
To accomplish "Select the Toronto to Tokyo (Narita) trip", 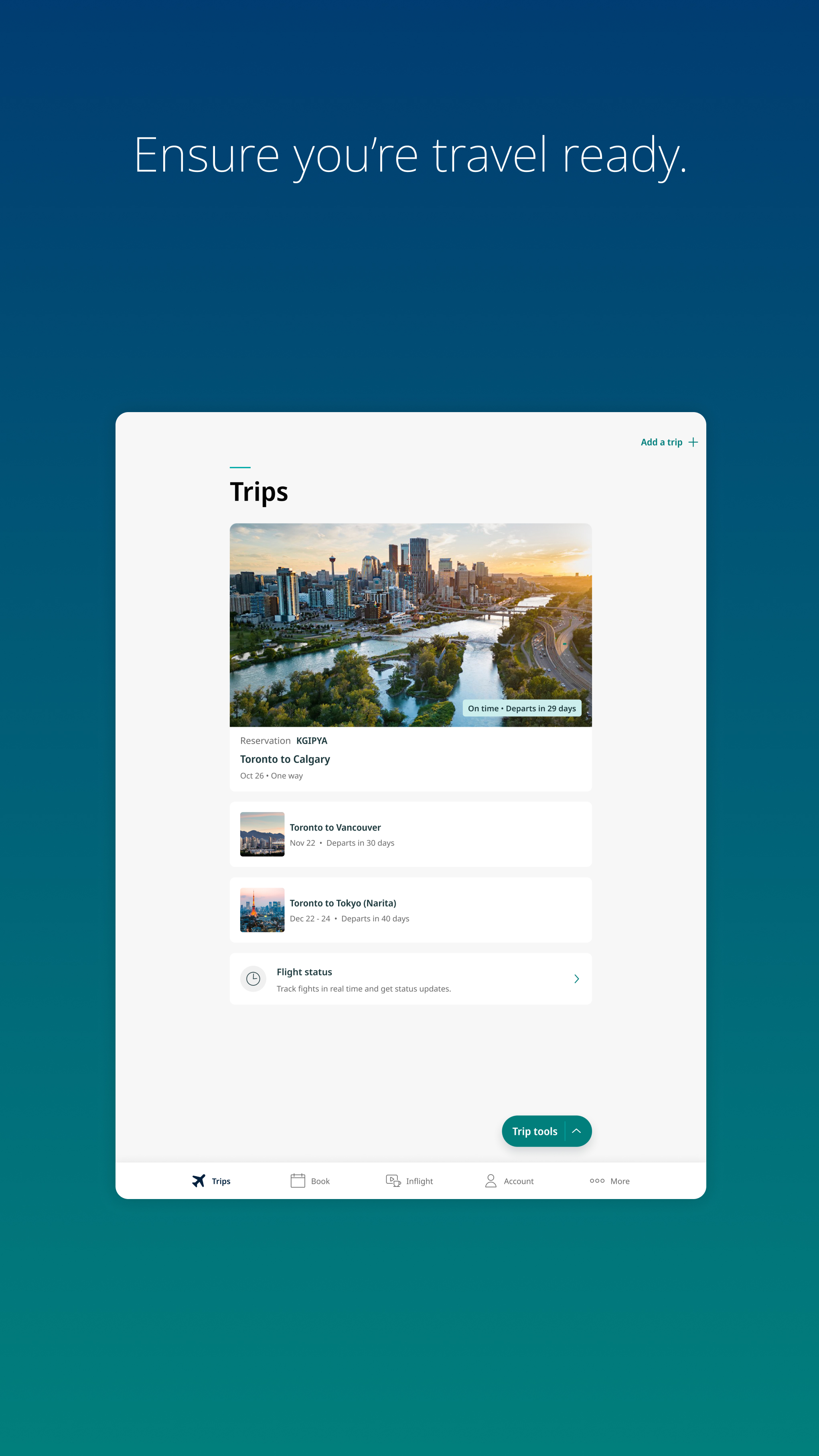I will [343, 903].
